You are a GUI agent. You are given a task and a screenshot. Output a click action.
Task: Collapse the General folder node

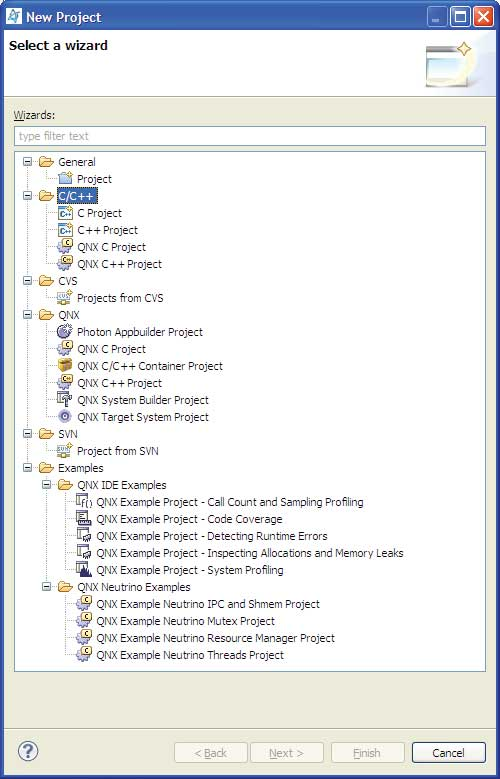coord(27,162)
